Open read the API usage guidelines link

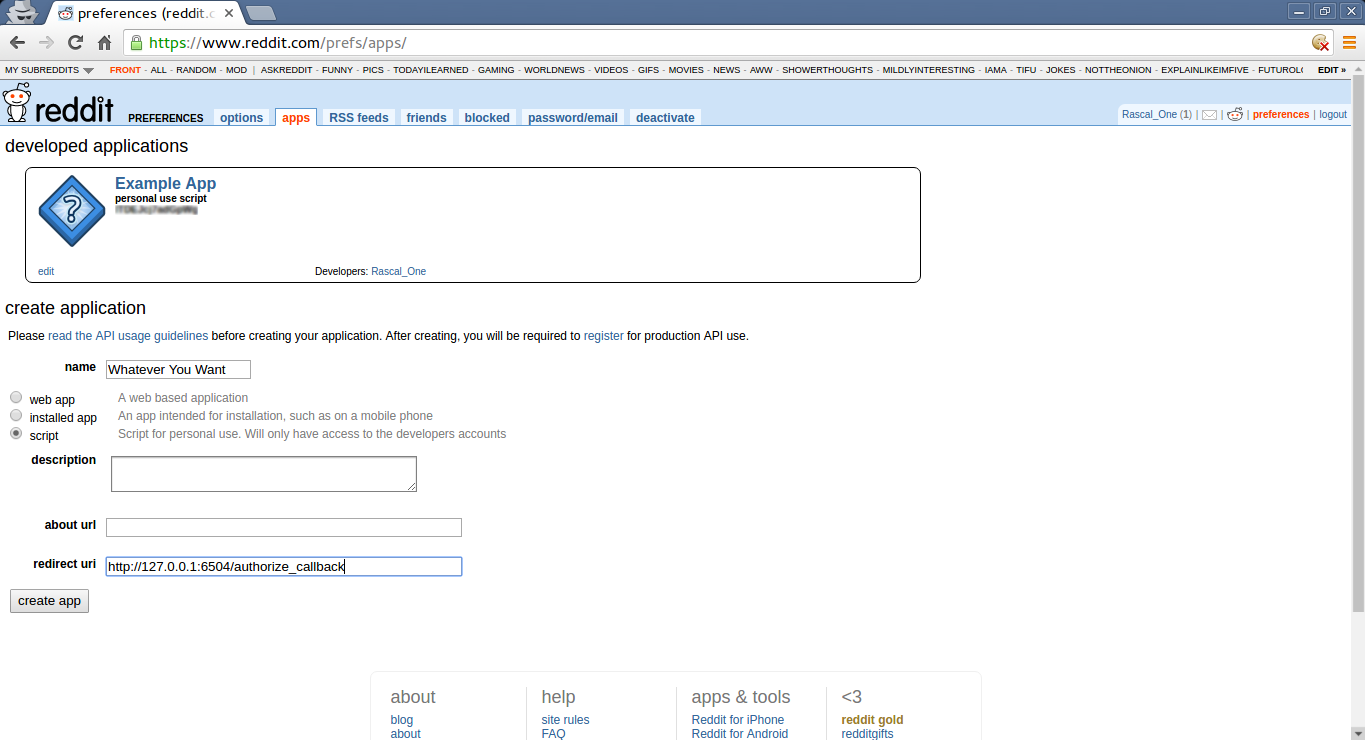pyautogui.click(x=128, y=336)
